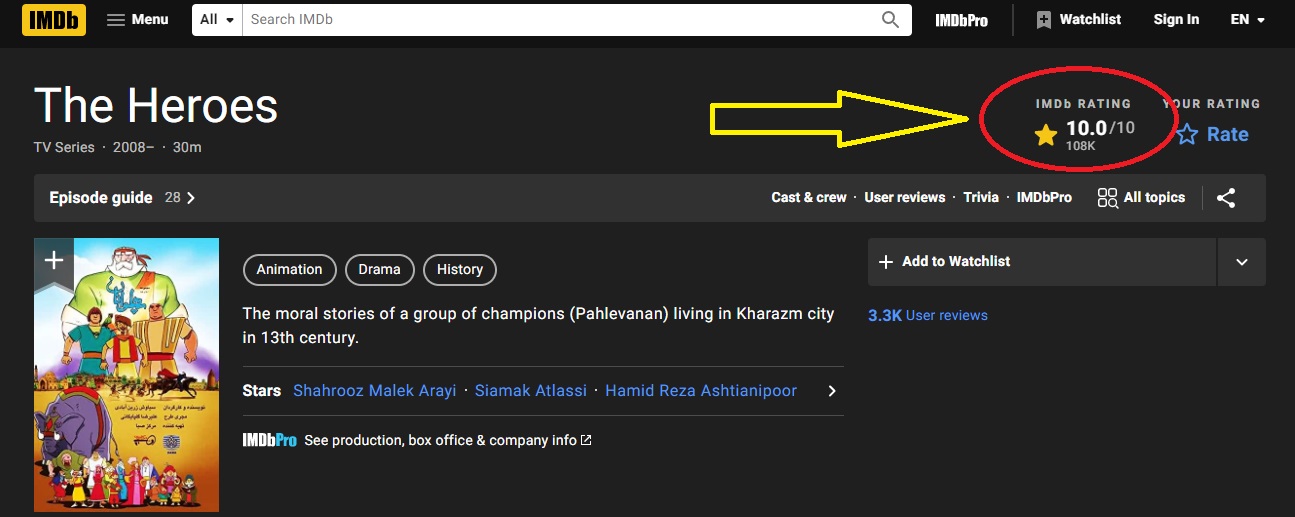Expand the All search category dropdown
Viewport: 1295px width, 517px height.
tap(217, 20)
